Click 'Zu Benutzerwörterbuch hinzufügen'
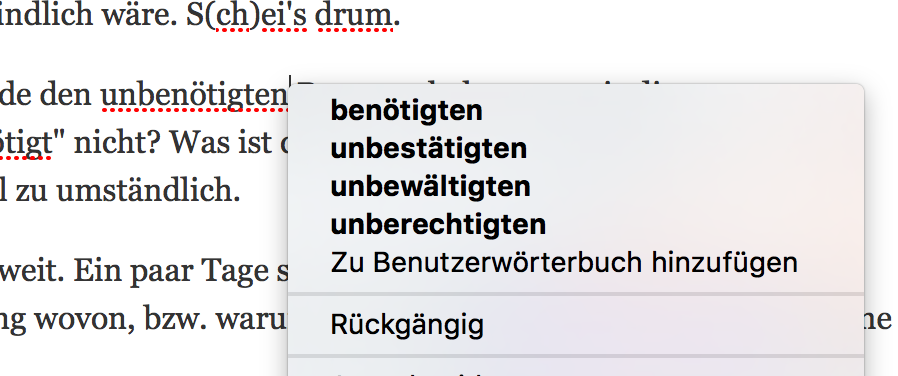This screenshot has width=898, height=376. click(564, 263)
